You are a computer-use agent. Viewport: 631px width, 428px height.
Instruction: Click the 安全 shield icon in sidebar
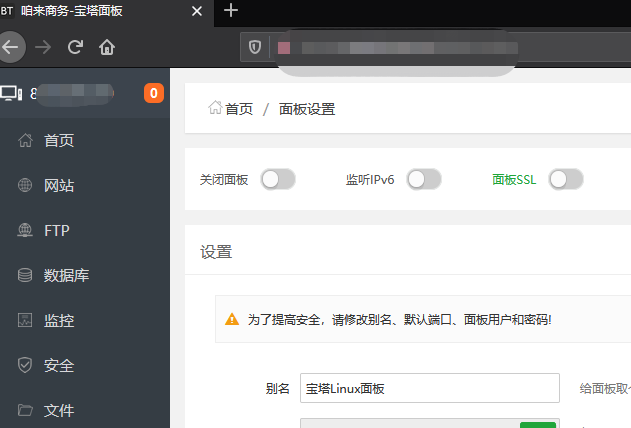pyautogui.click(x=25, y=365)
